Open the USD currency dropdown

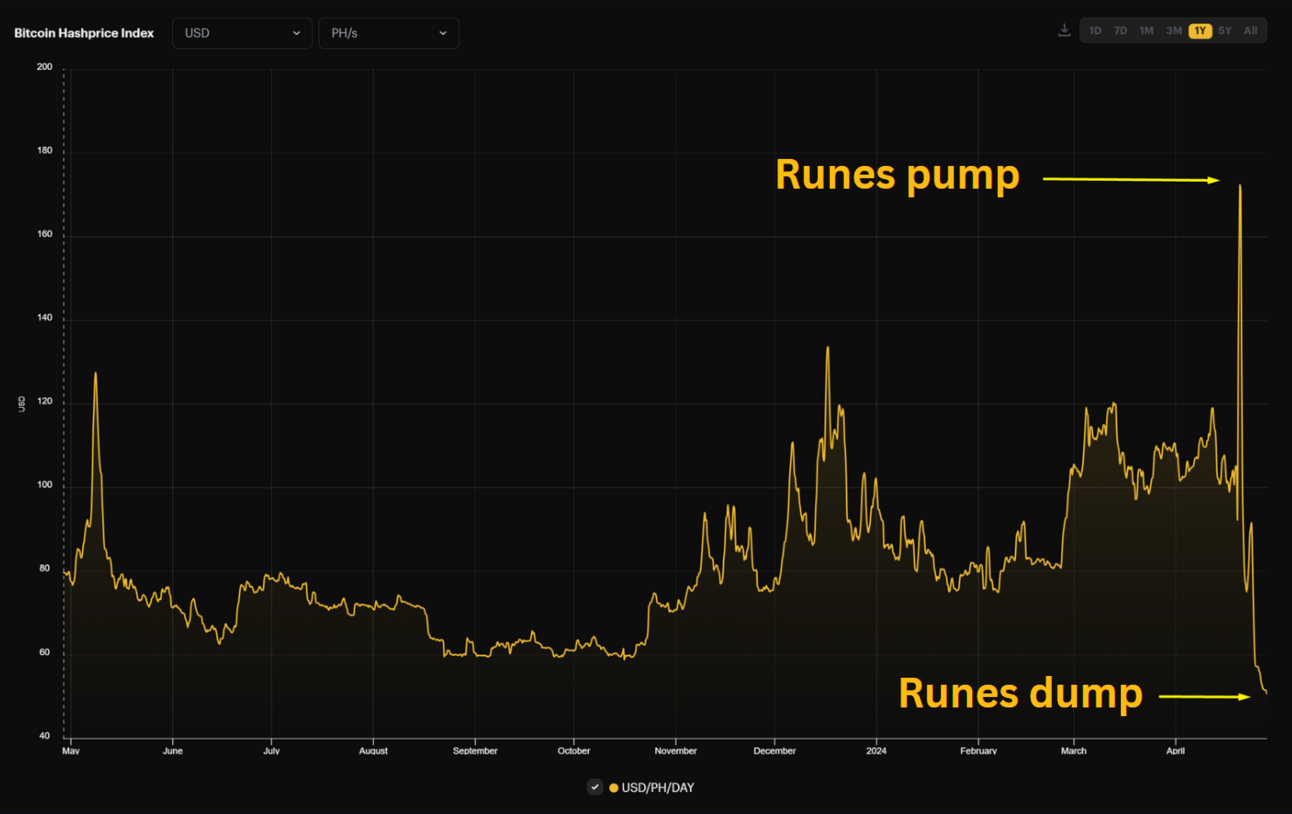click(242, 33)
